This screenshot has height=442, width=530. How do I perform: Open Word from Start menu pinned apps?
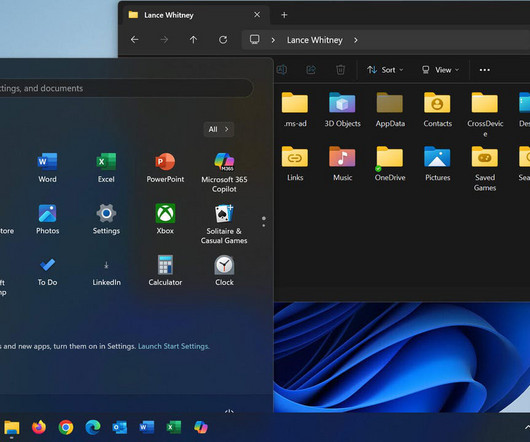[47, 168]
